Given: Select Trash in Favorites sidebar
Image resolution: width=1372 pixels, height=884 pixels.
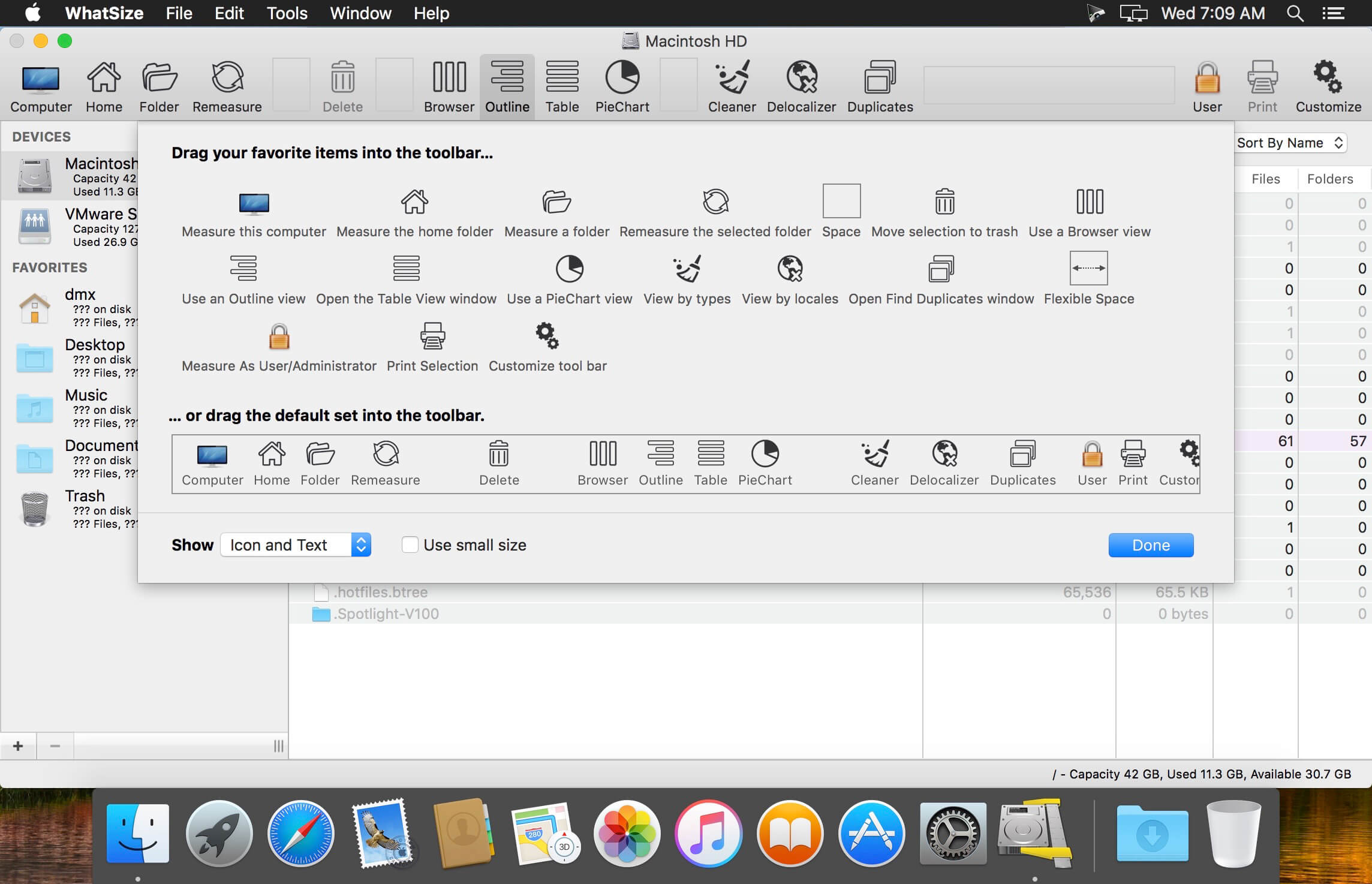Looking at the screenshot, I should tap(70, 509).
